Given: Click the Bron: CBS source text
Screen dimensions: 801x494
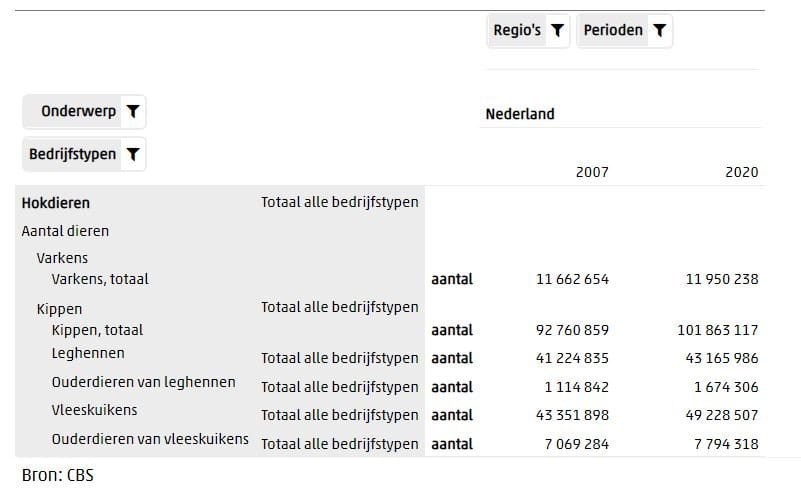Looking at the screenshot, I should click(57, 475).
